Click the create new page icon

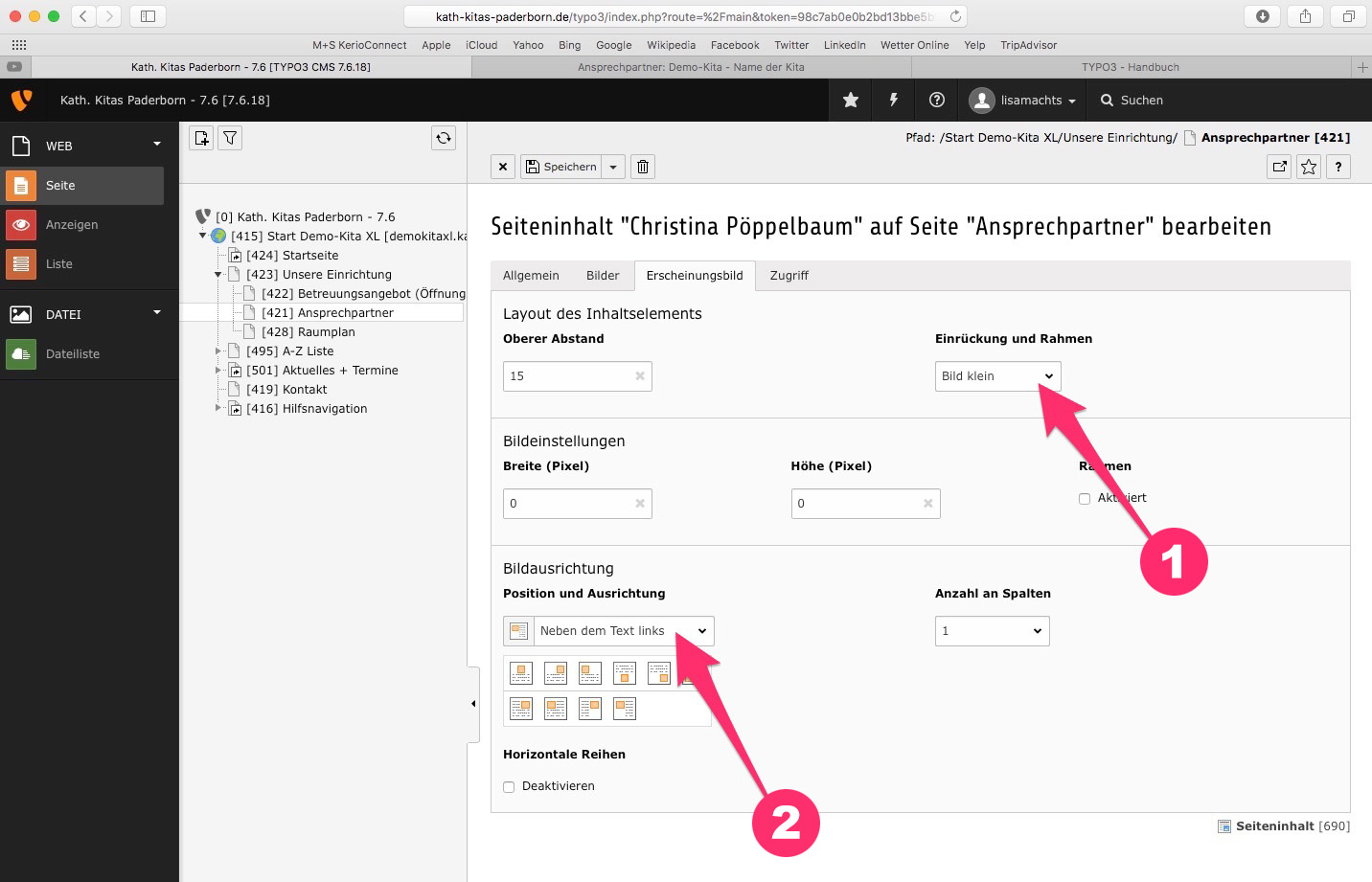201,138
